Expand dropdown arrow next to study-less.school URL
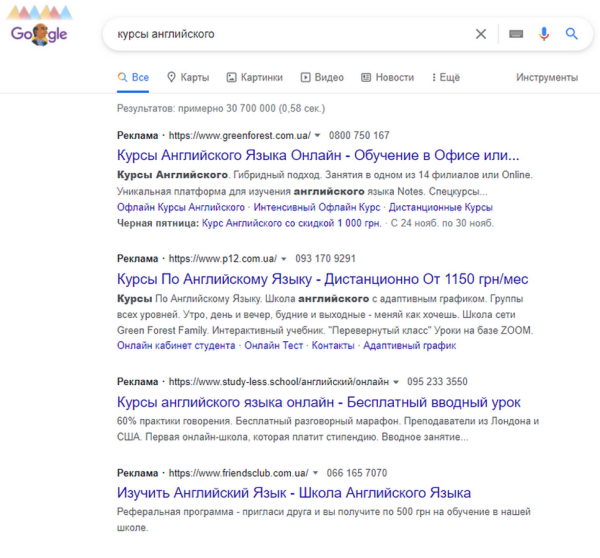This screenshot has height=558, width=600. 396,382
